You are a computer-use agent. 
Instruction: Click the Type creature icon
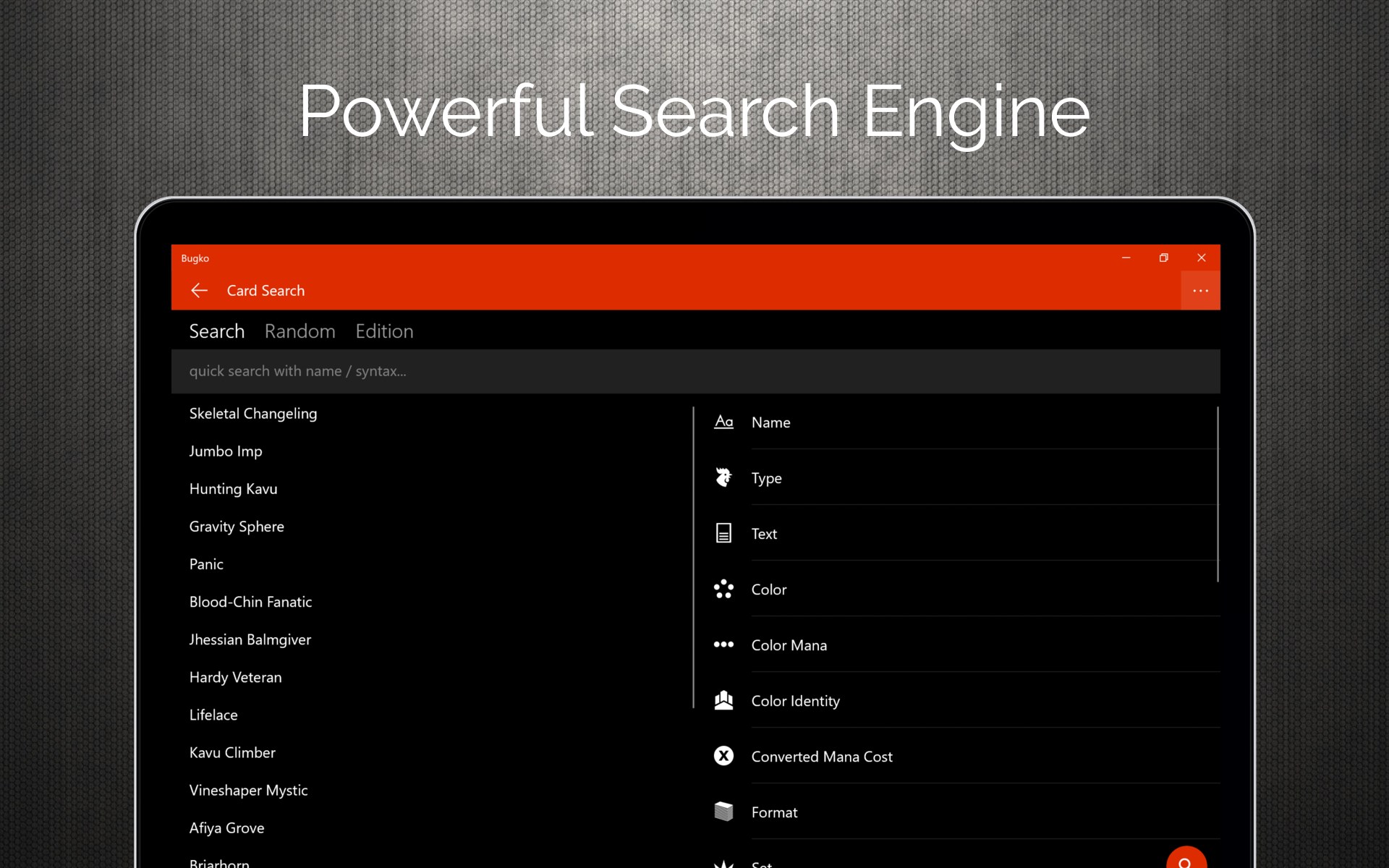point(723,478)
